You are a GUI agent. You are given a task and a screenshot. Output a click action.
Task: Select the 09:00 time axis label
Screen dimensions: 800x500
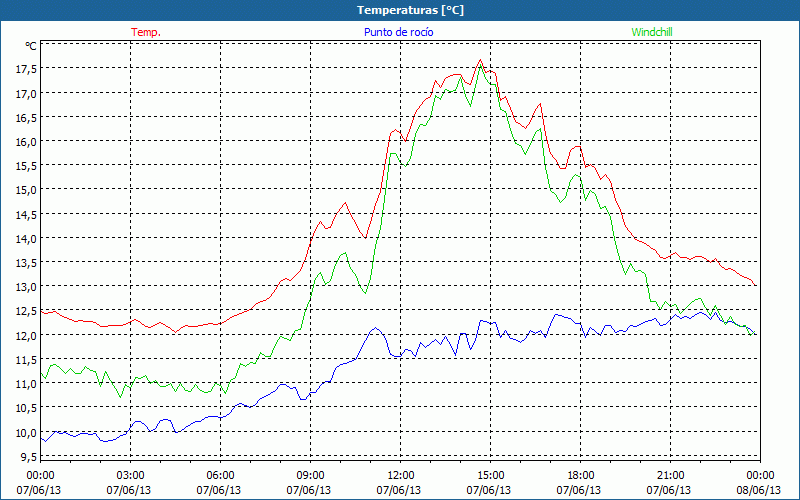(x=311, y=475)
